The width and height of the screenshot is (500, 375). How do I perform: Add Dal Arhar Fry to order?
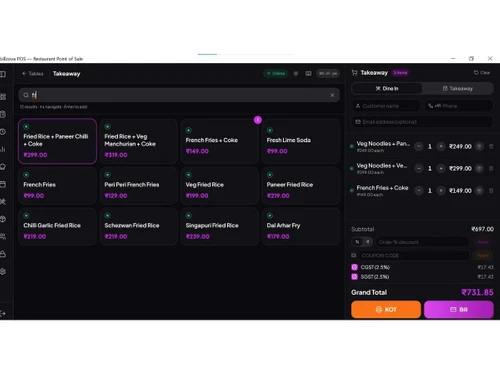(x=301, y=227)
